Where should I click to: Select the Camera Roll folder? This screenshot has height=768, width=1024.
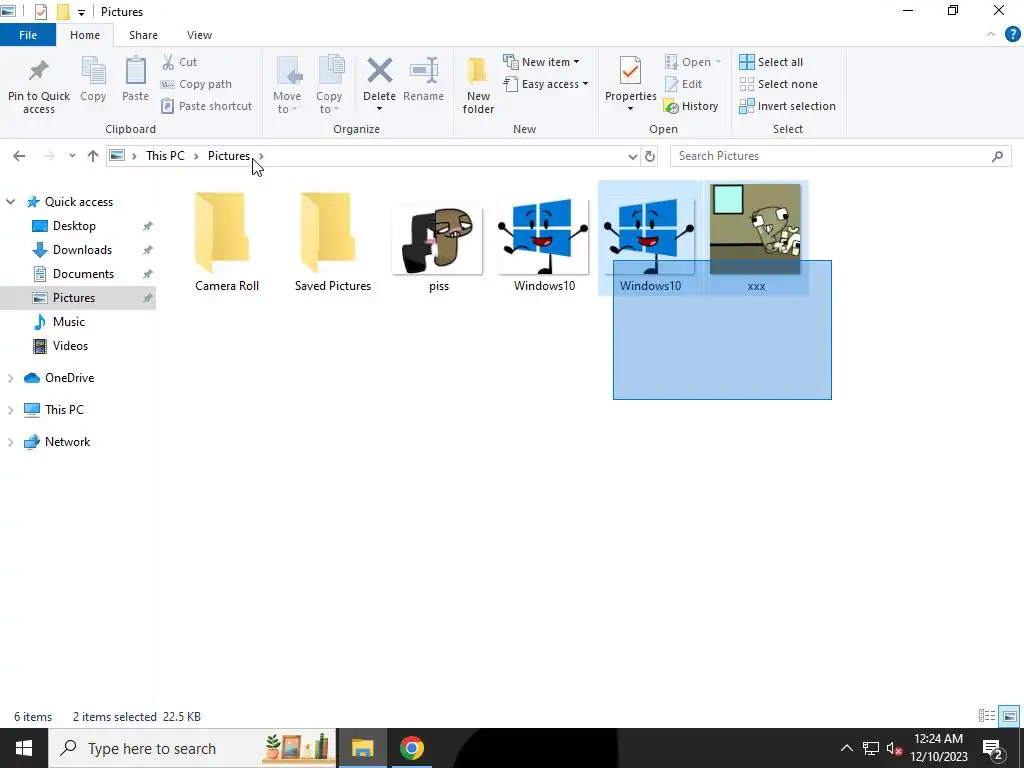[x=227, y=240]
